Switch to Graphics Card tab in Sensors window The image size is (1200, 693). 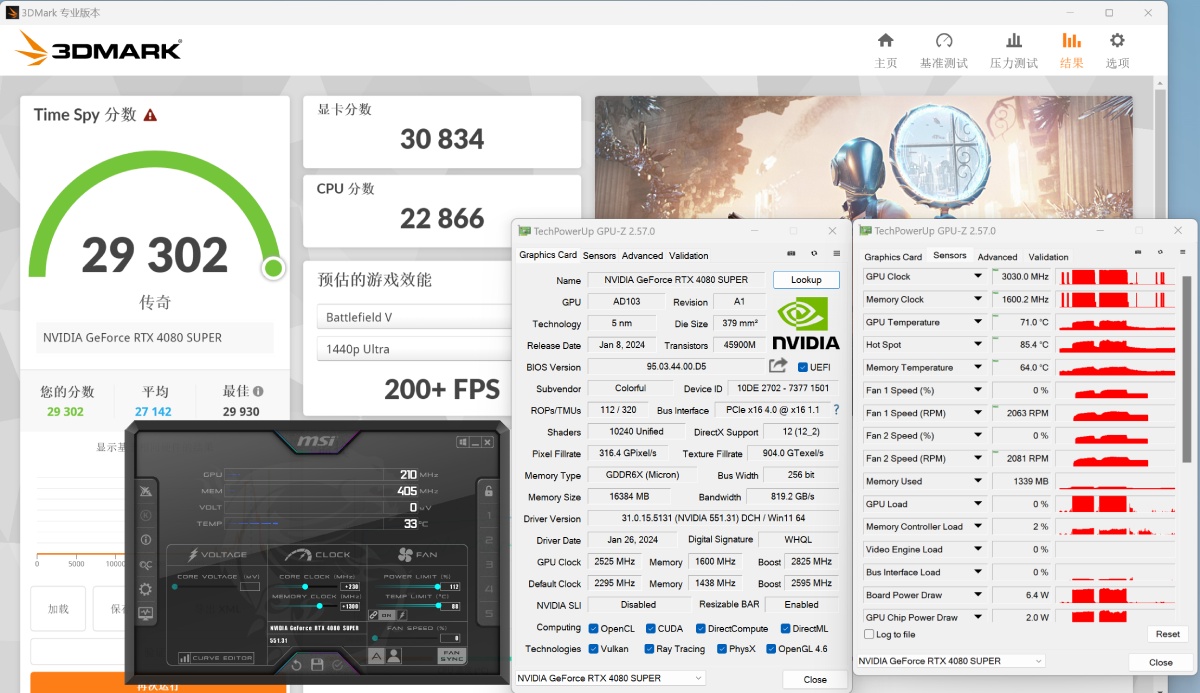(x=893, y=257)
